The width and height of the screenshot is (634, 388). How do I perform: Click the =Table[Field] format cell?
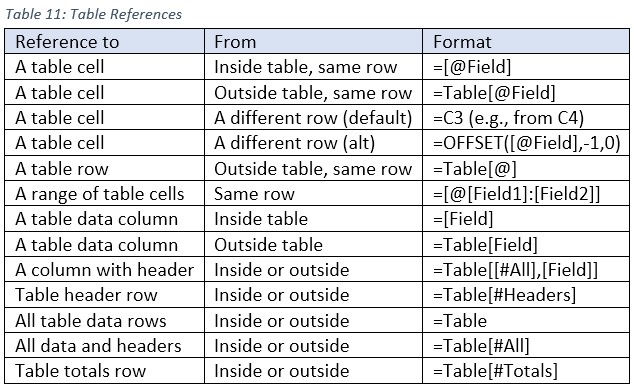coord(526,245)
